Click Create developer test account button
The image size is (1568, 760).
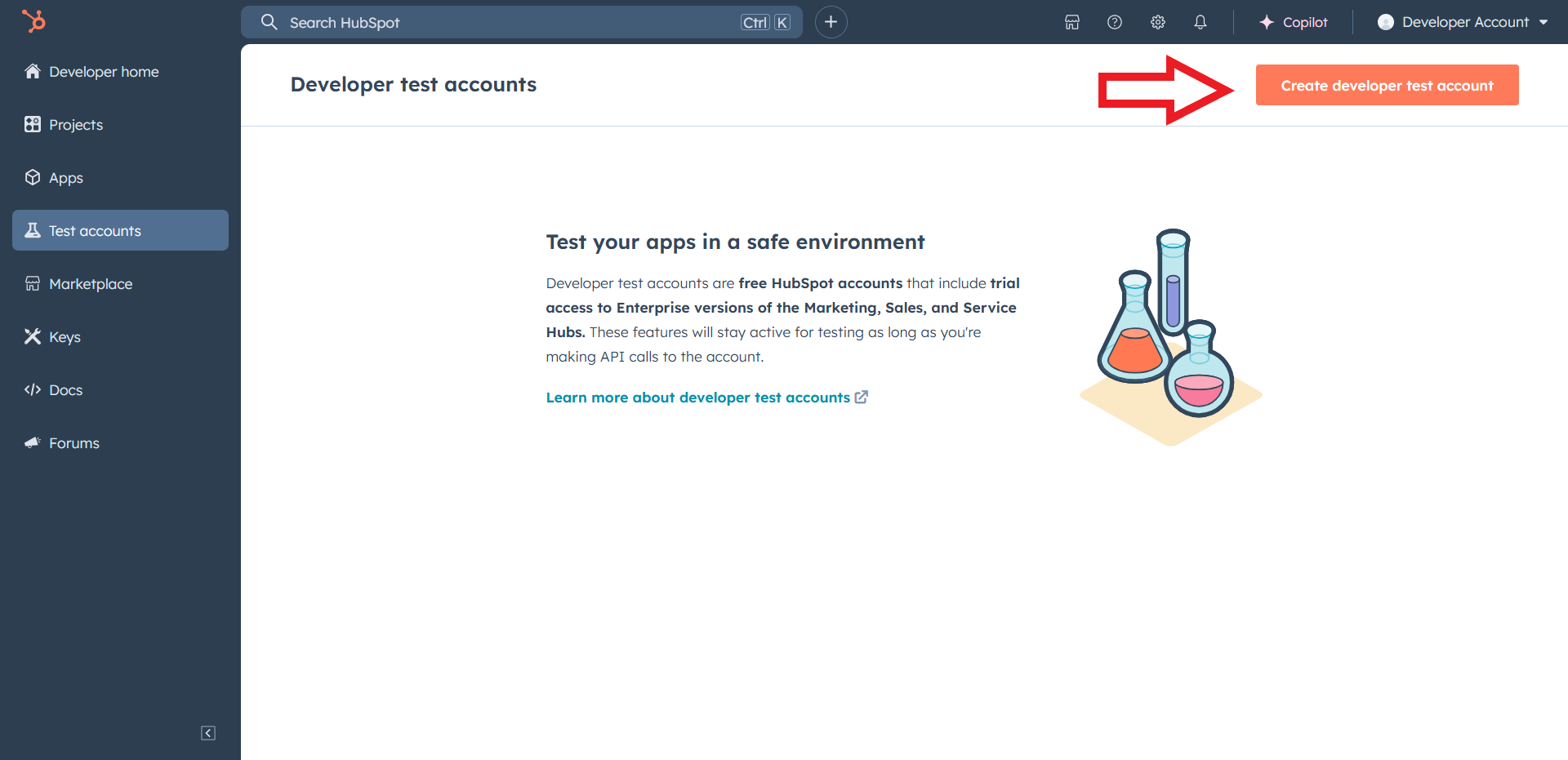[x=1388, y=85]
